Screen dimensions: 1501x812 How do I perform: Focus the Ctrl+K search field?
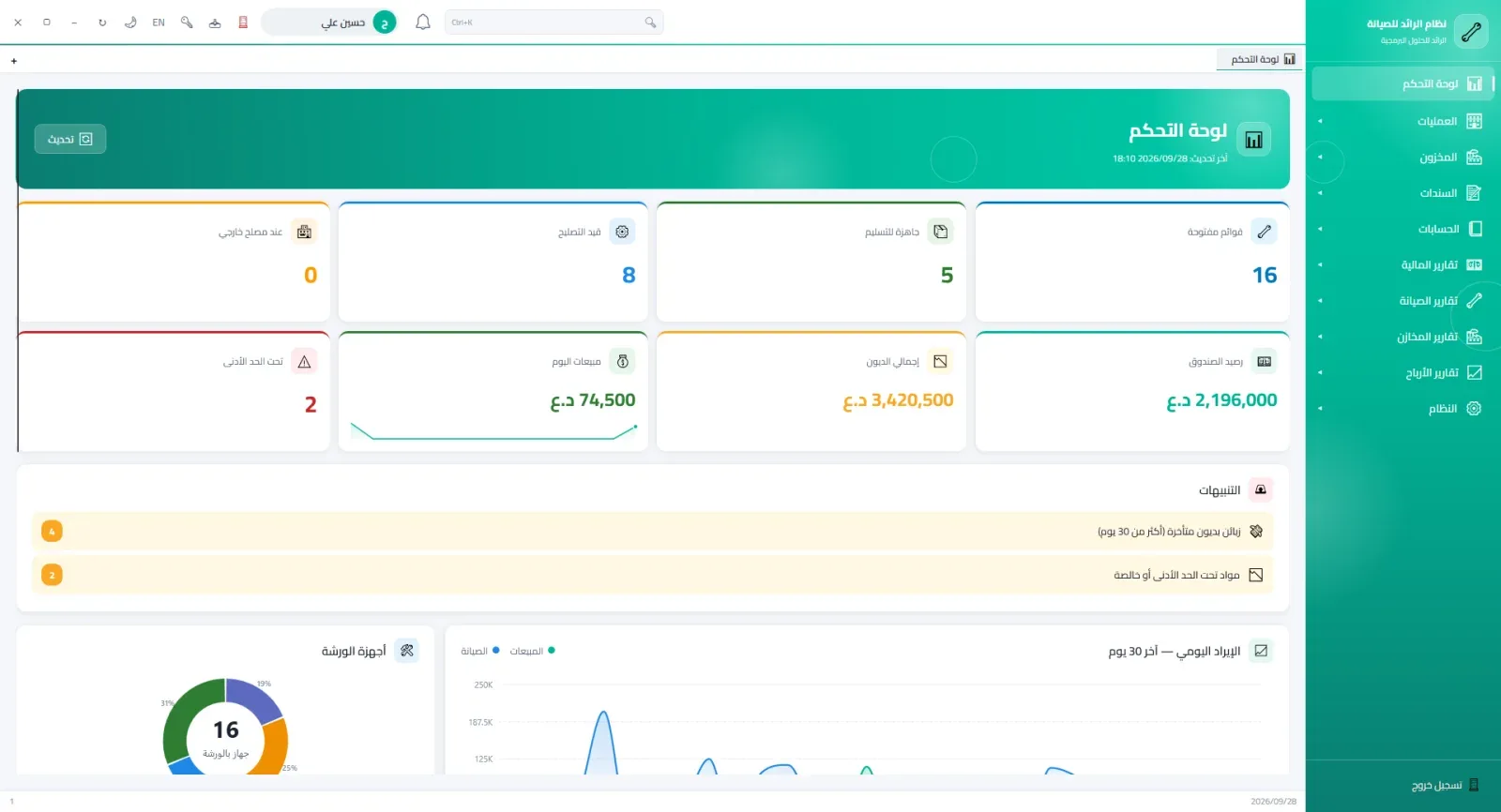point(553,22)
